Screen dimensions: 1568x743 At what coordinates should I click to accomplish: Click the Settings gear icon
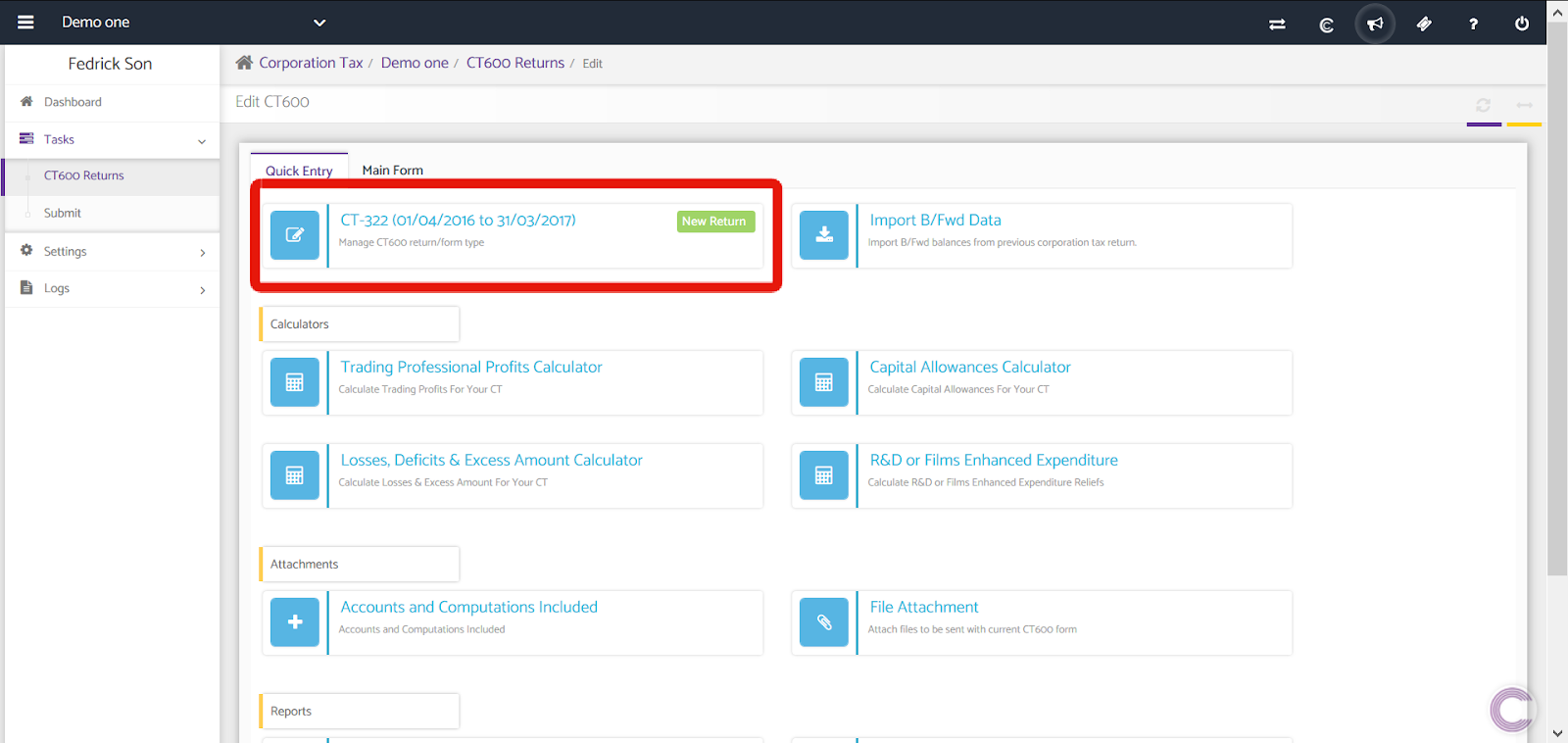[26, 250]
